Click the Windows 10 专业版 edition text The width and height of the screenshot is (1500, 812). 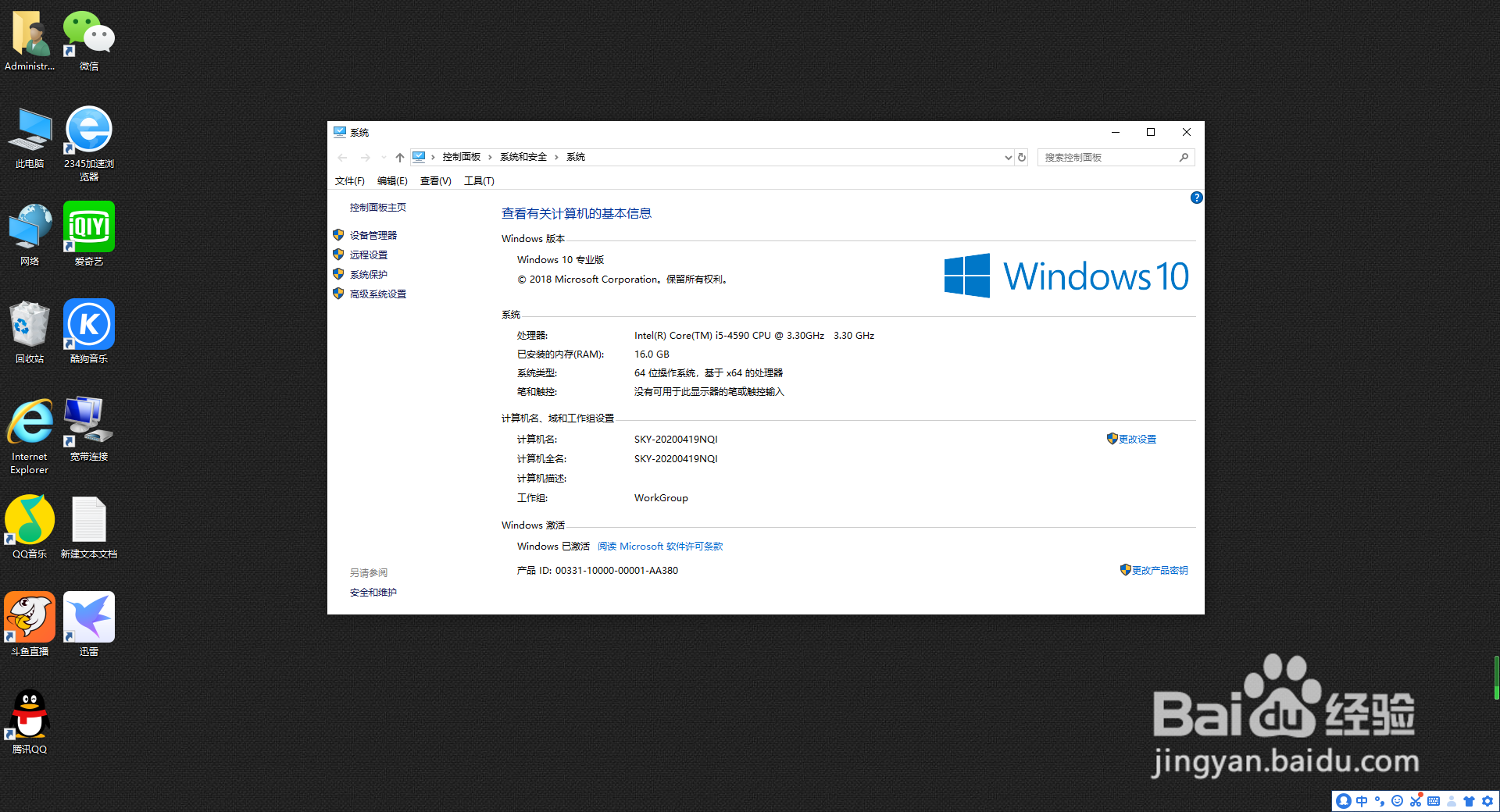(560, 260)
